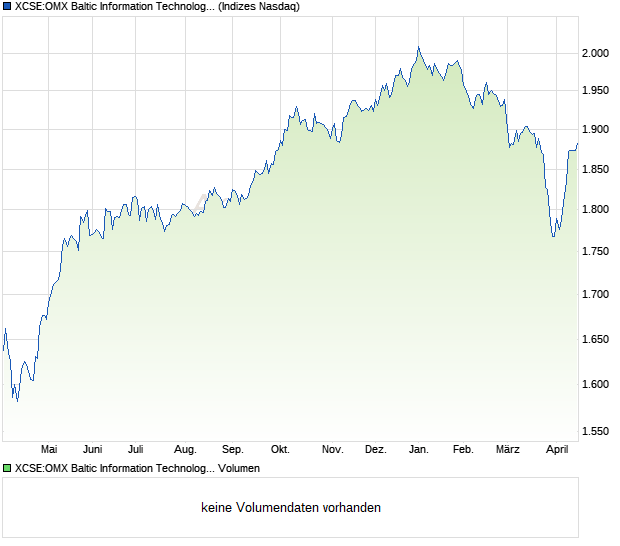620x546 pixels.
Task: Click the green Volumen legend square
Action: (7, 469)
